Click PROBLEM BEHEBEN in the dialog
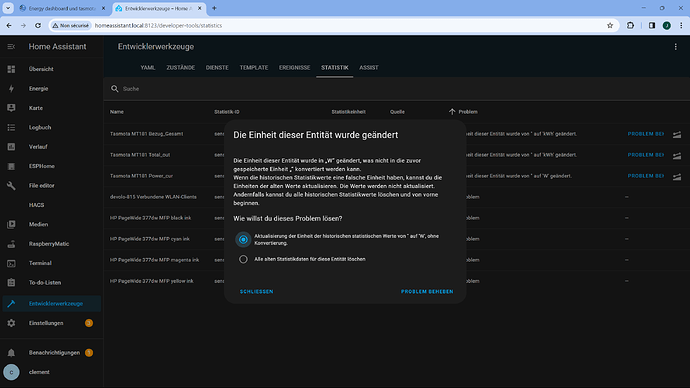The width and height of the screenshot is (690, 388). pos(427,292)
